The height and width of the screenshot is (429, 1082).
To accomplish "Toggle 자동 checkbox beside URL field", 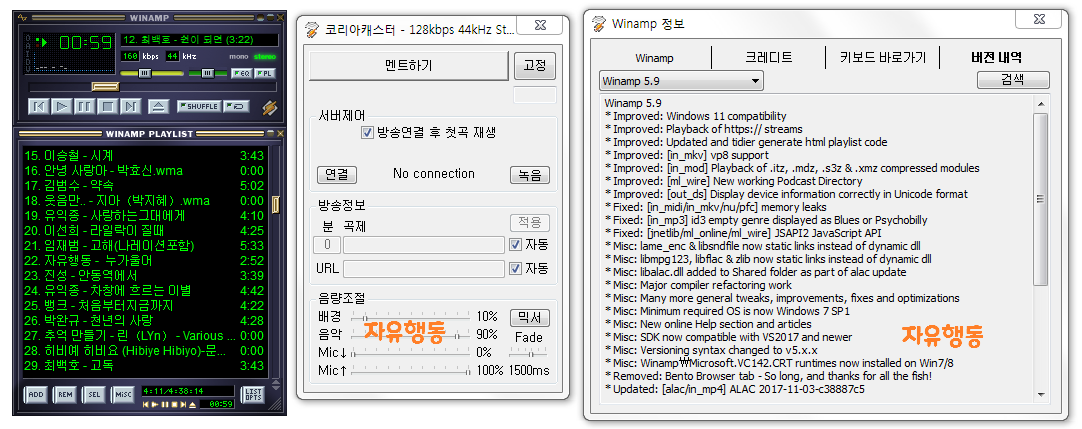I will pos(515,268).
